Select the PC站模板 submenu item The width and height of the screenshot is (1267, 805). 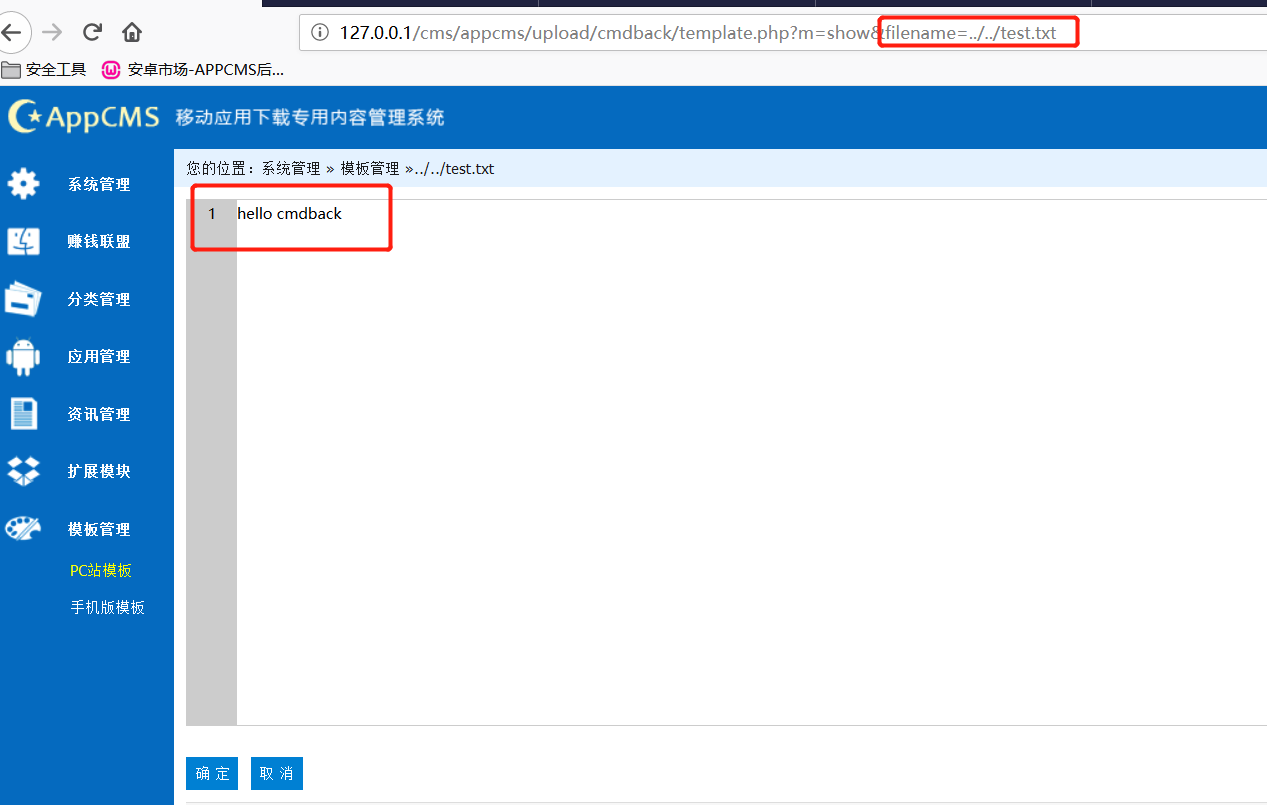[101, 571]
